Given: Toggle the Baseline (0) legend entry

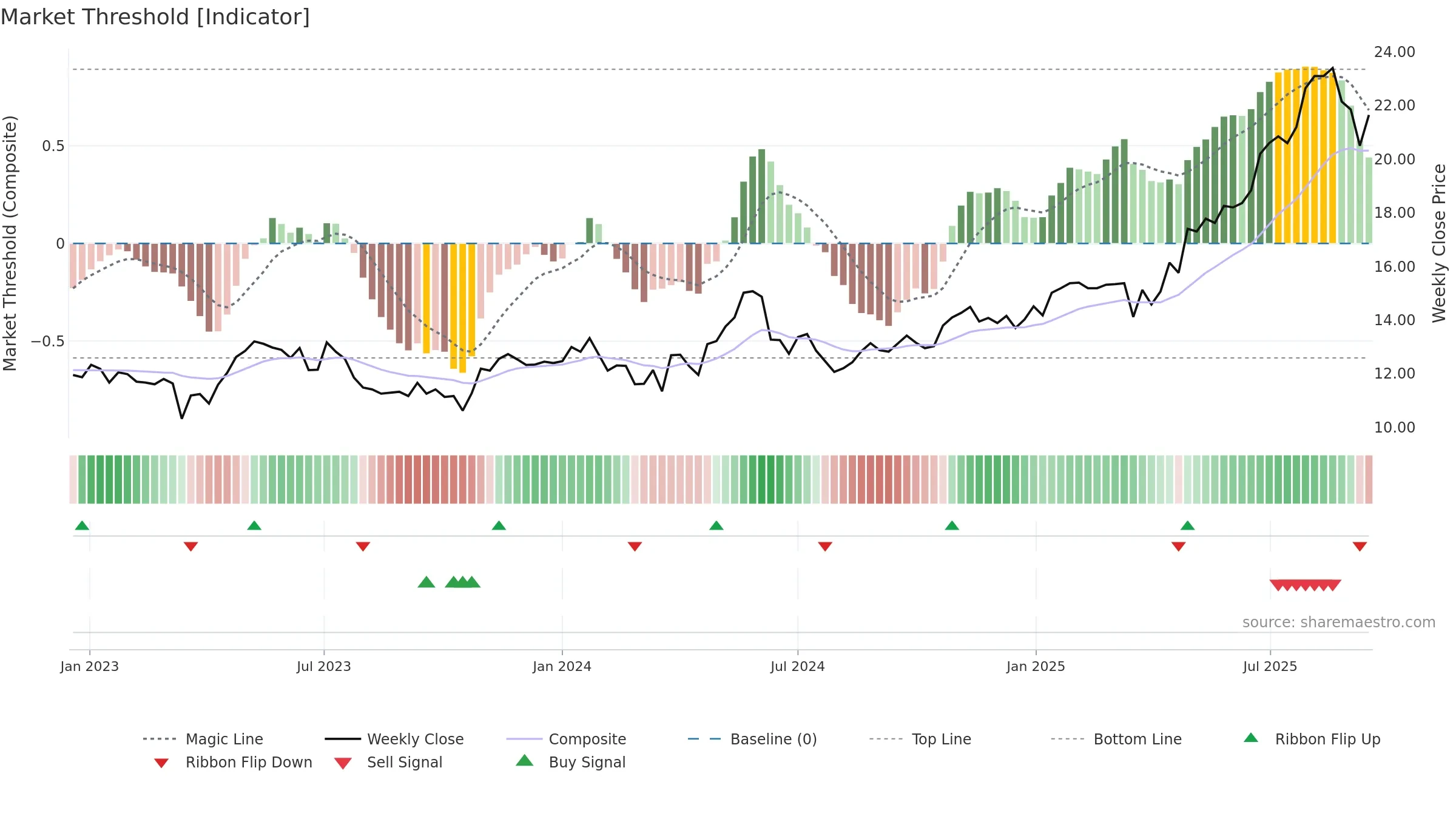Looking at the screenshot, I should tap(752, 739).
